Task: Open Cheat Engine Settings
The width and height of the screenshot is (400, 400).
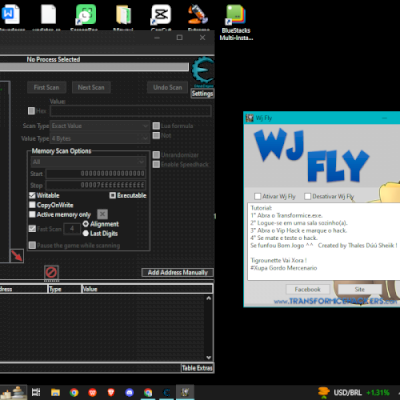Action: (202, 93)
